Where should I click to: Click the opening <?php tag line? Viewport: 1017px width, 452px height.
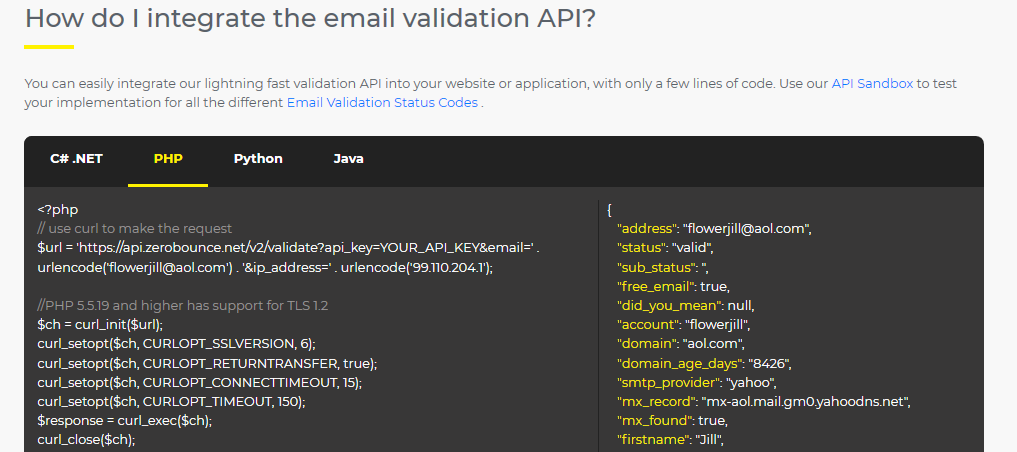(x=58, y=210)
